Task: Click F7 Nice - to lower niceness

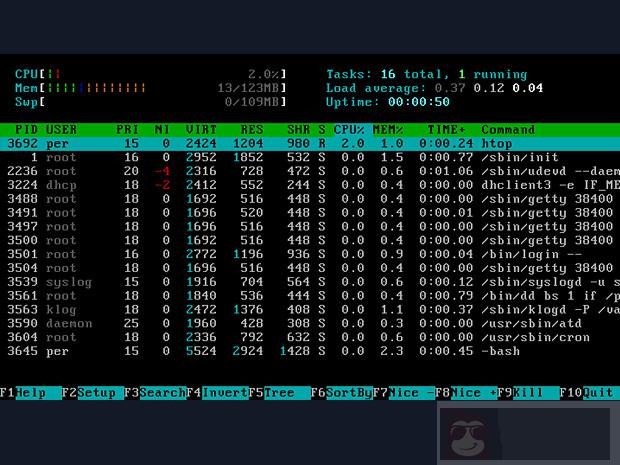Action: click(403, 393)
